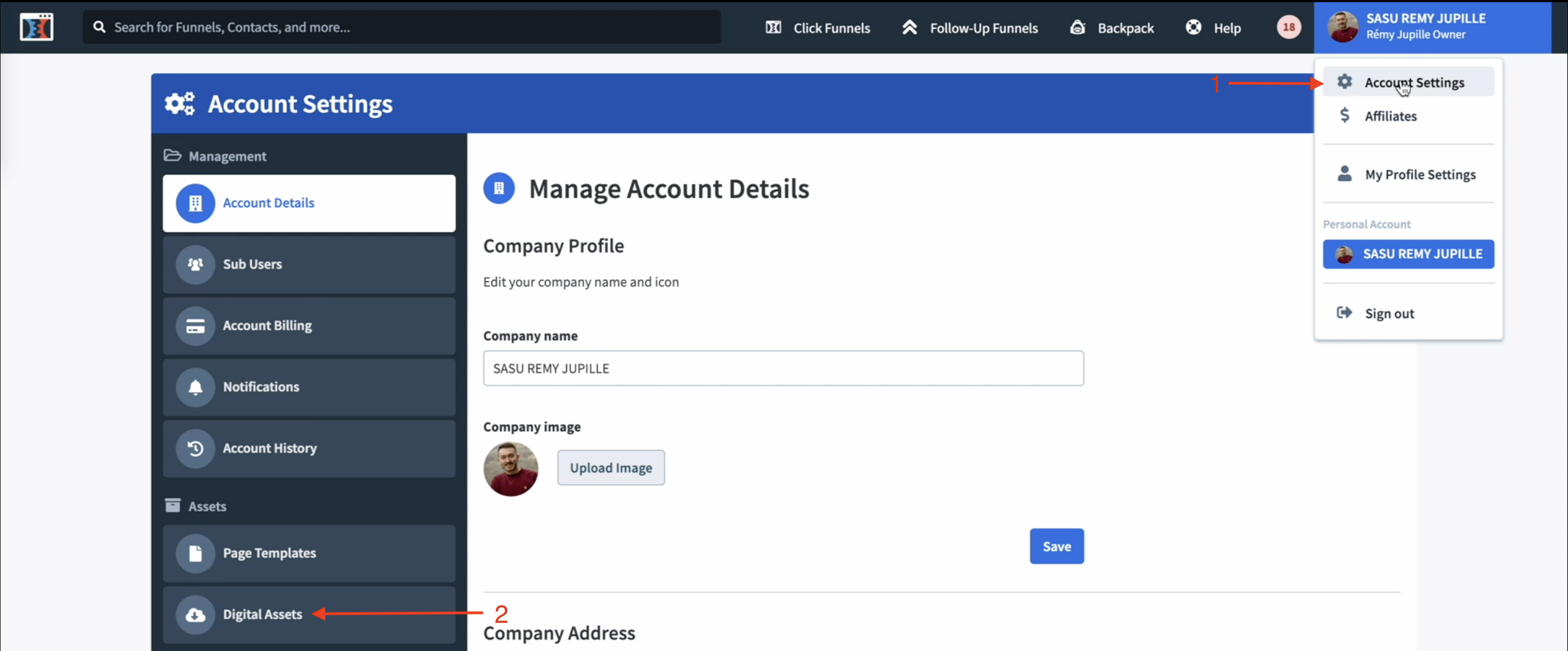Image resolution: width=1568 pixels, height=651 pixels.
Task: Select Account Settings in user menu
Action: [1413, 83]
